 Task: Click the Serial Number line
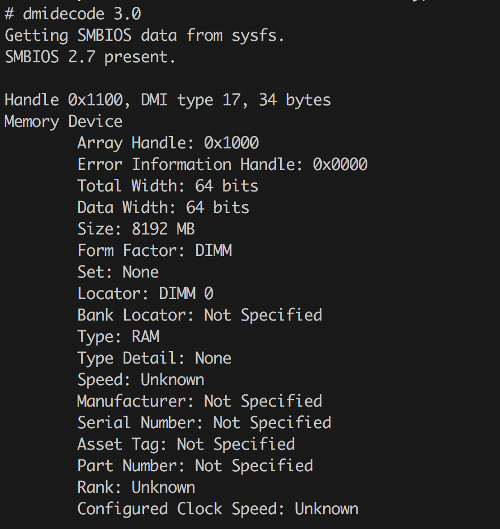(204, 423)
